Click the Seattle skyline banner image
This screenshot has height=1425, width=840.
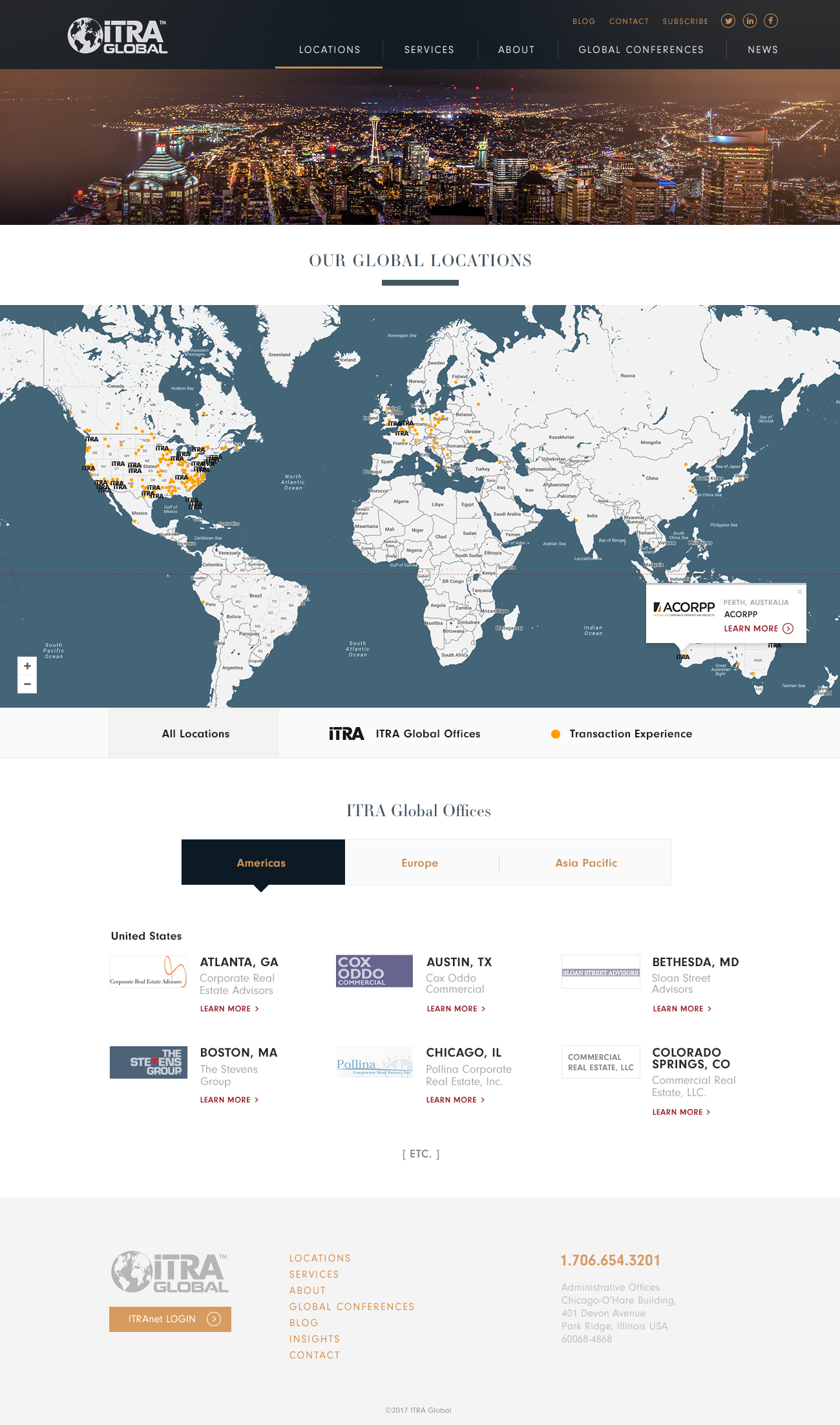click(x=420, y=147)
